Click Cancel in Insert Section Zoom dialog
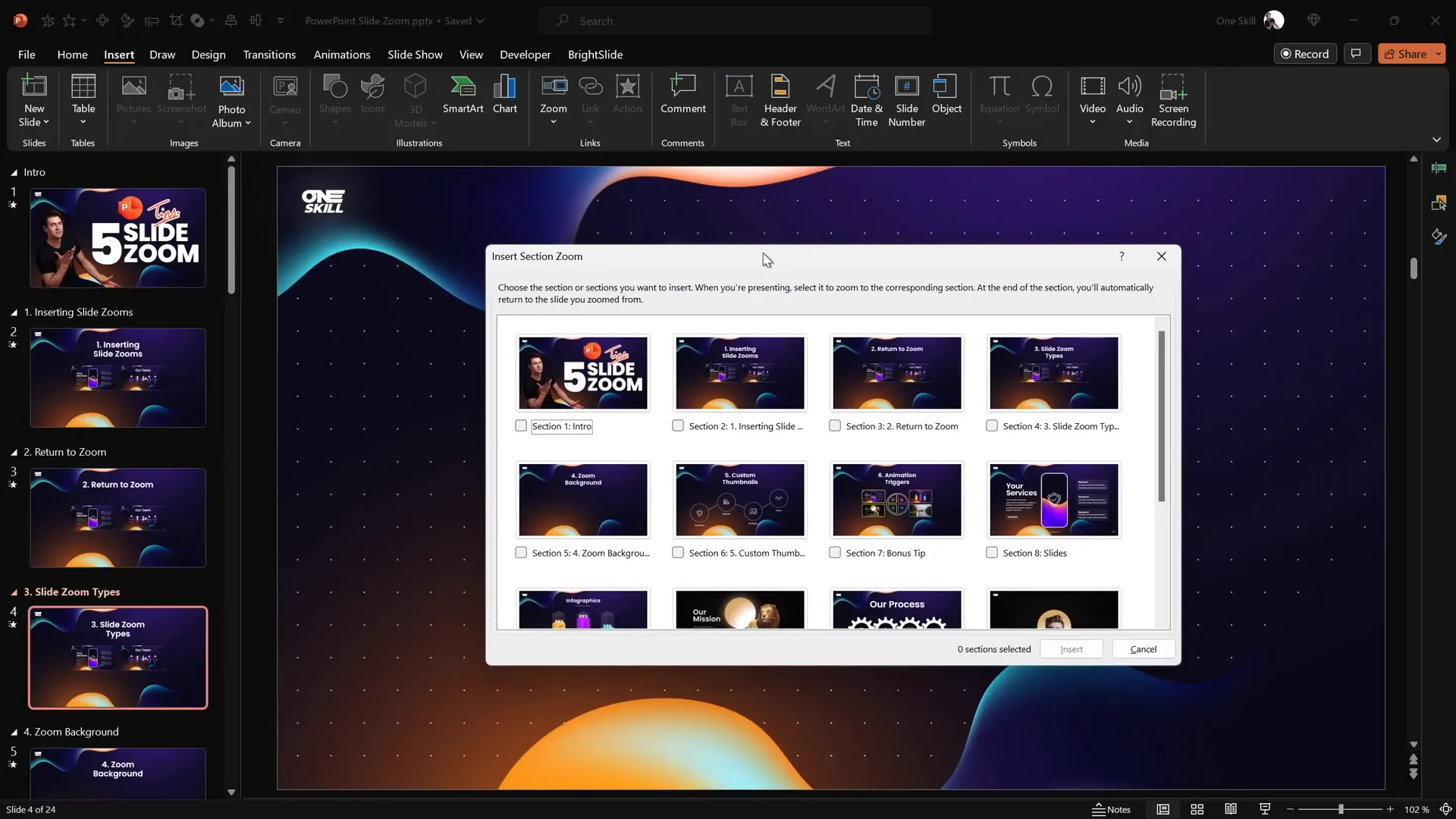This screenshot has height=819, width=1456. (x=1143, y=649)
